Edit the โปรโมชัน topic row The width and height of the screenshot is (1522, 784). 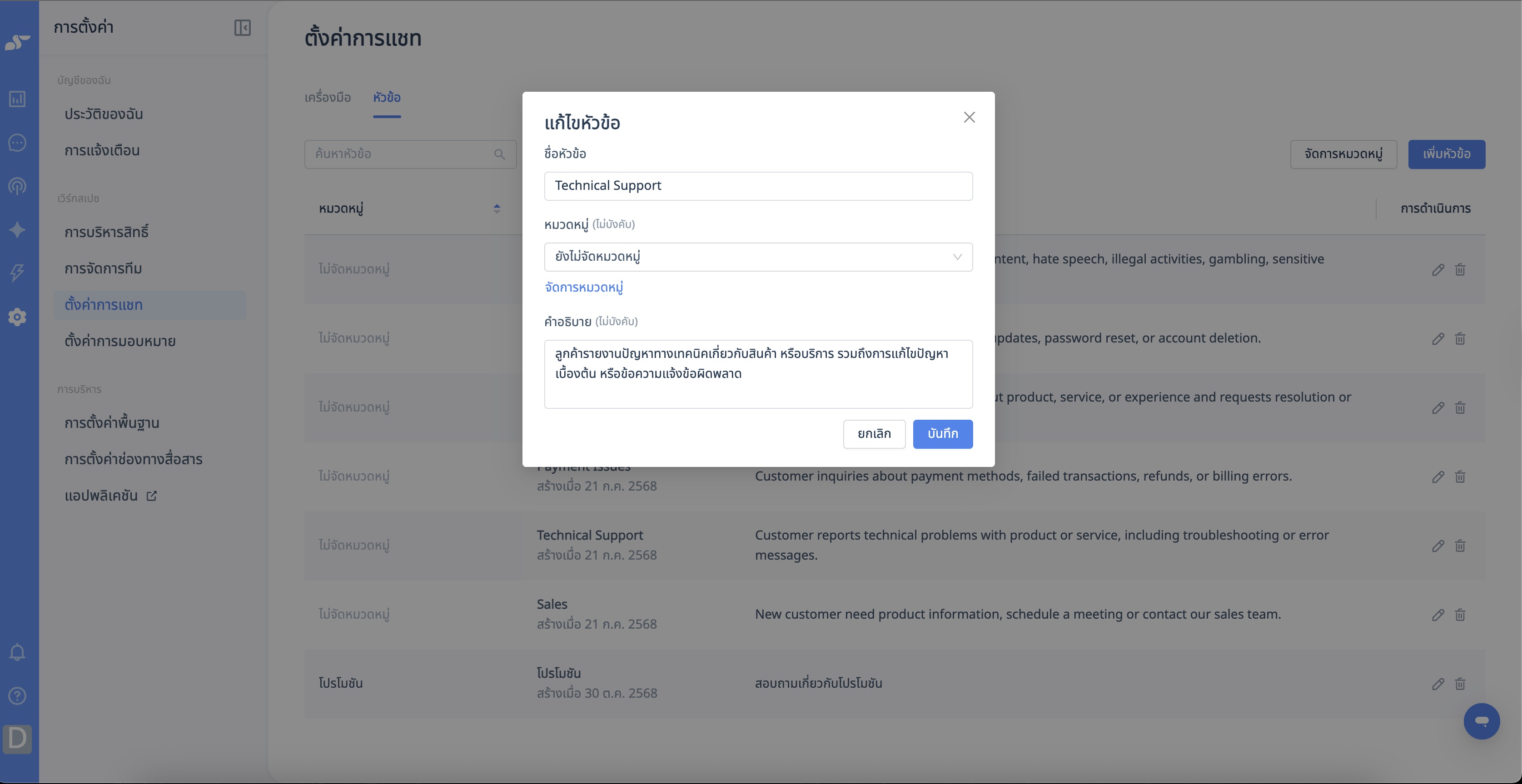click(1437, 684)
